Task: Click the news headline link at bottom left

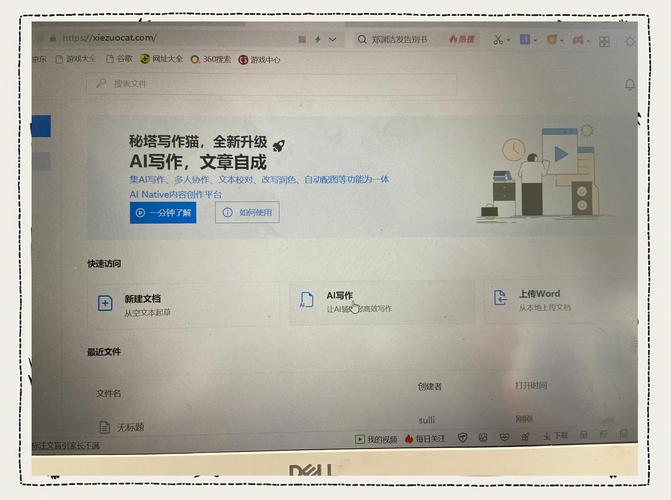Action: [66, 446]
